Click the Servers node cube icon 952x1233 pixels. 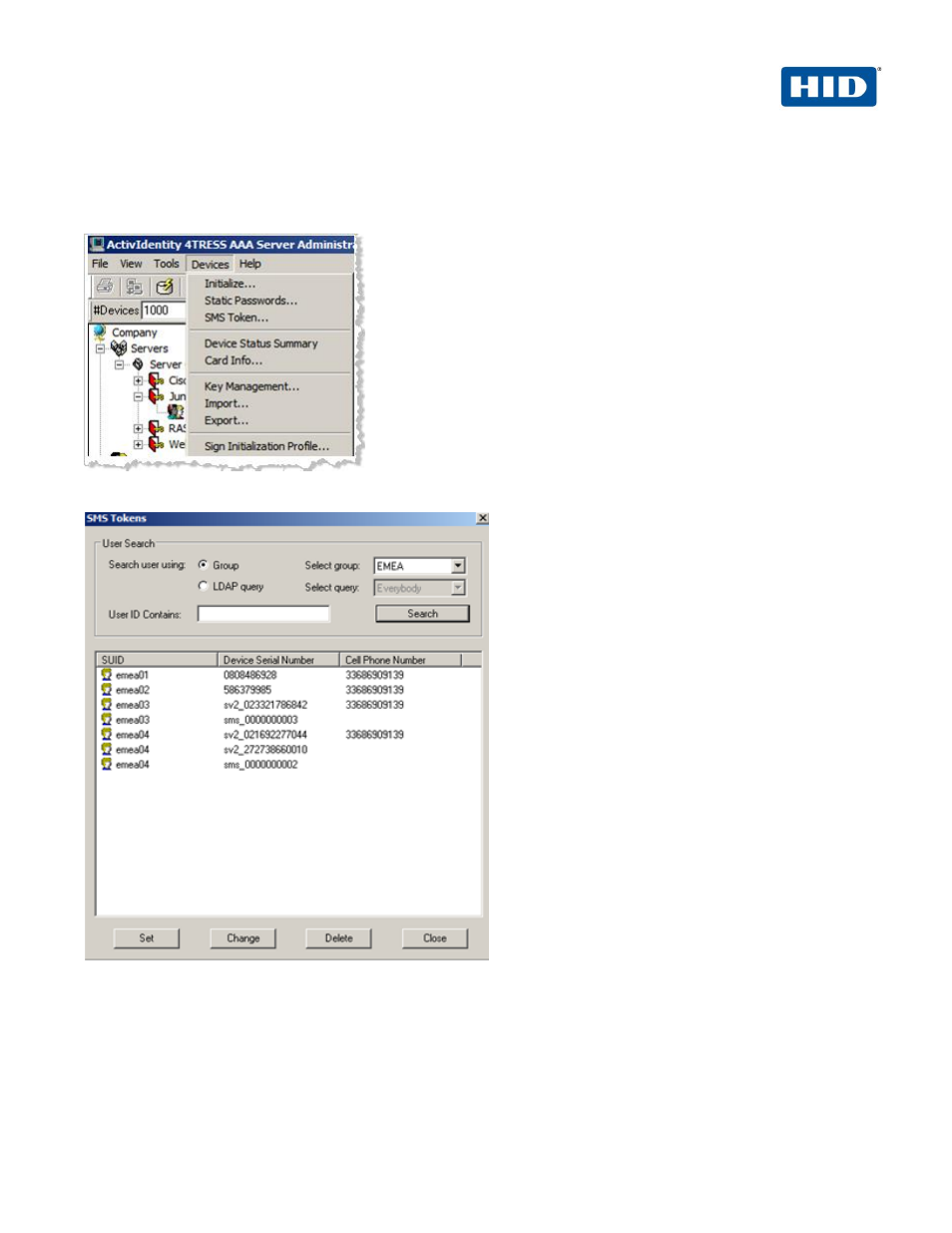click(x=119, y=348)
